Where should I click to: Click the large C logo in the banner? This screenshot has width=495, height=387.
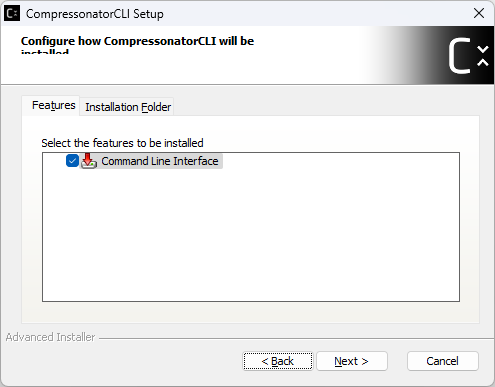[460, 55]
